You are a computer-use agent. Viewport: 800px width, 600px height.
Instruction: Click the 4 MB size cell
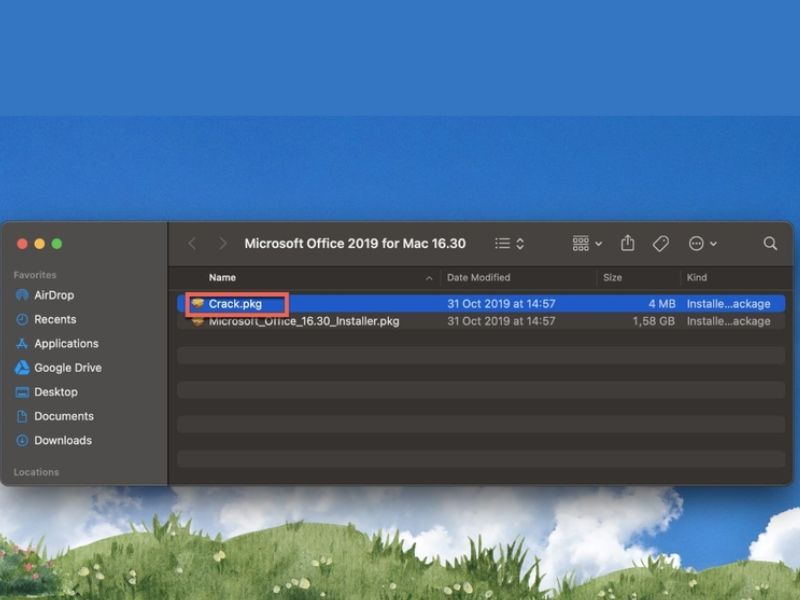coord(662,304)
